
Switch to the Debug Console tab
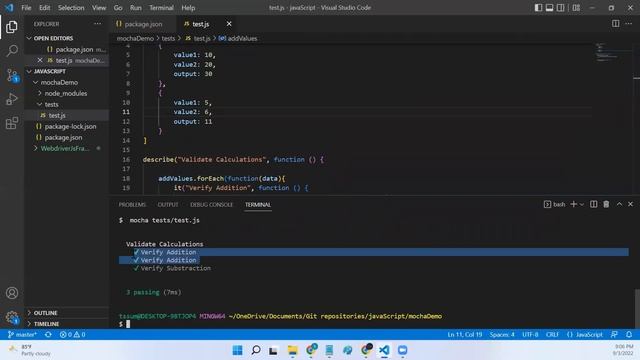pos(211,204)
